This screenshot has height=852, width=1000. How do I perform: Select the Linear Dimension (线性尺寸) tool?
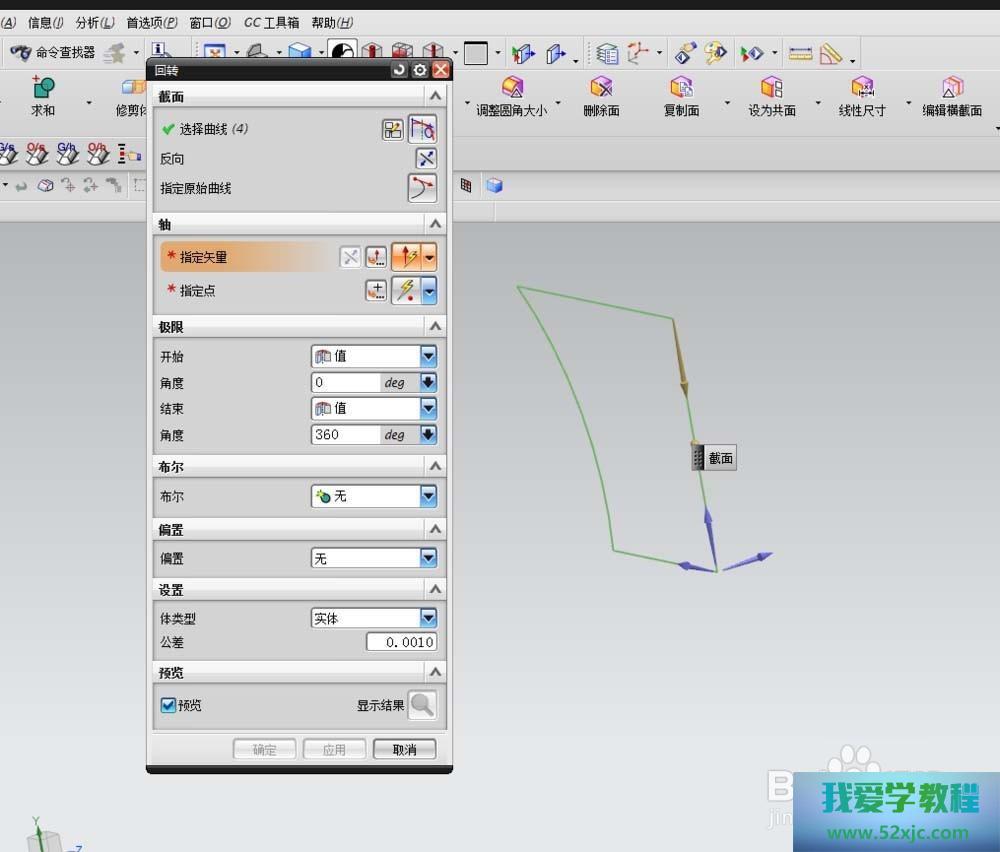point(861,97)
